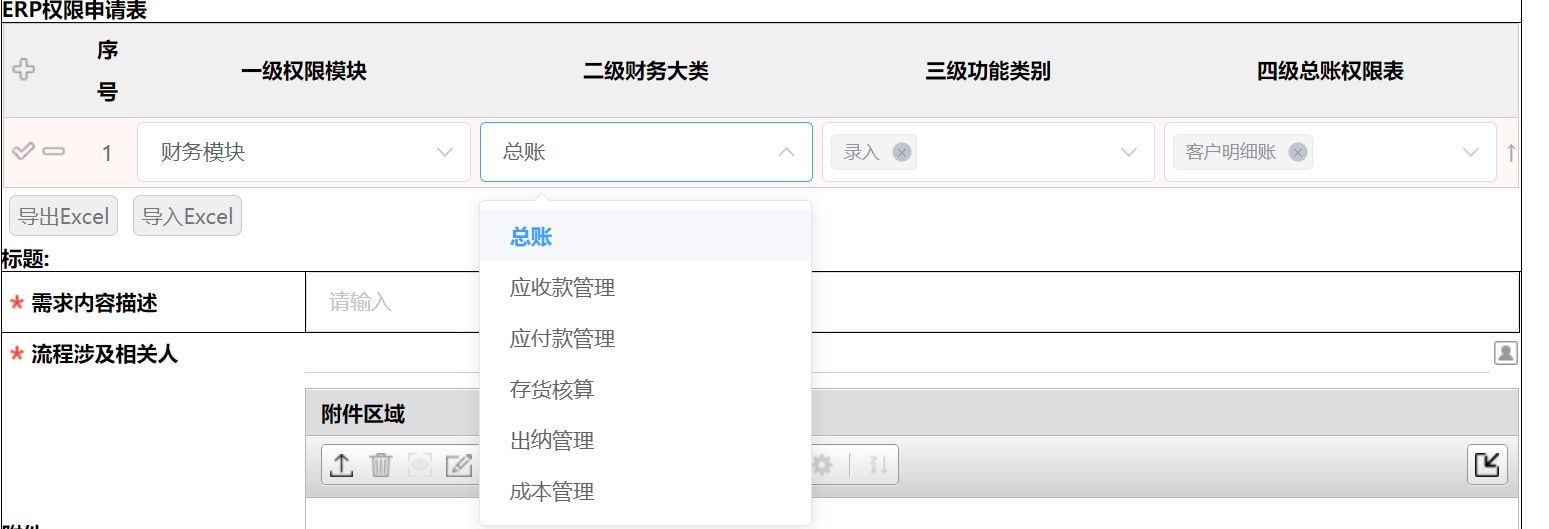Click the delete attachment trash icon

[381, 465]
